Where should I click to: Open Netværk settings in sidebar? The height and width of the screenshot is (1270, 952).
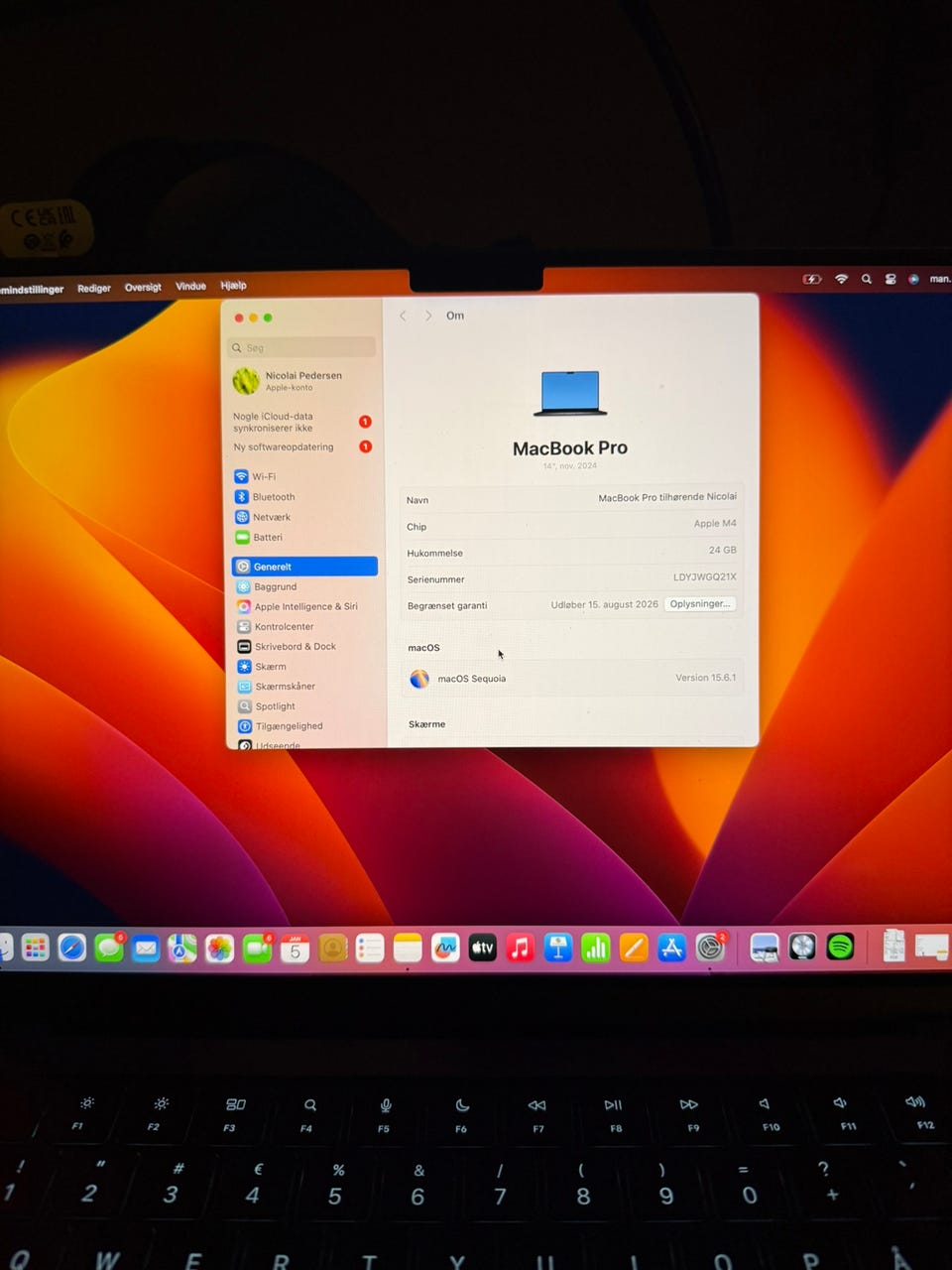(304, 517)
